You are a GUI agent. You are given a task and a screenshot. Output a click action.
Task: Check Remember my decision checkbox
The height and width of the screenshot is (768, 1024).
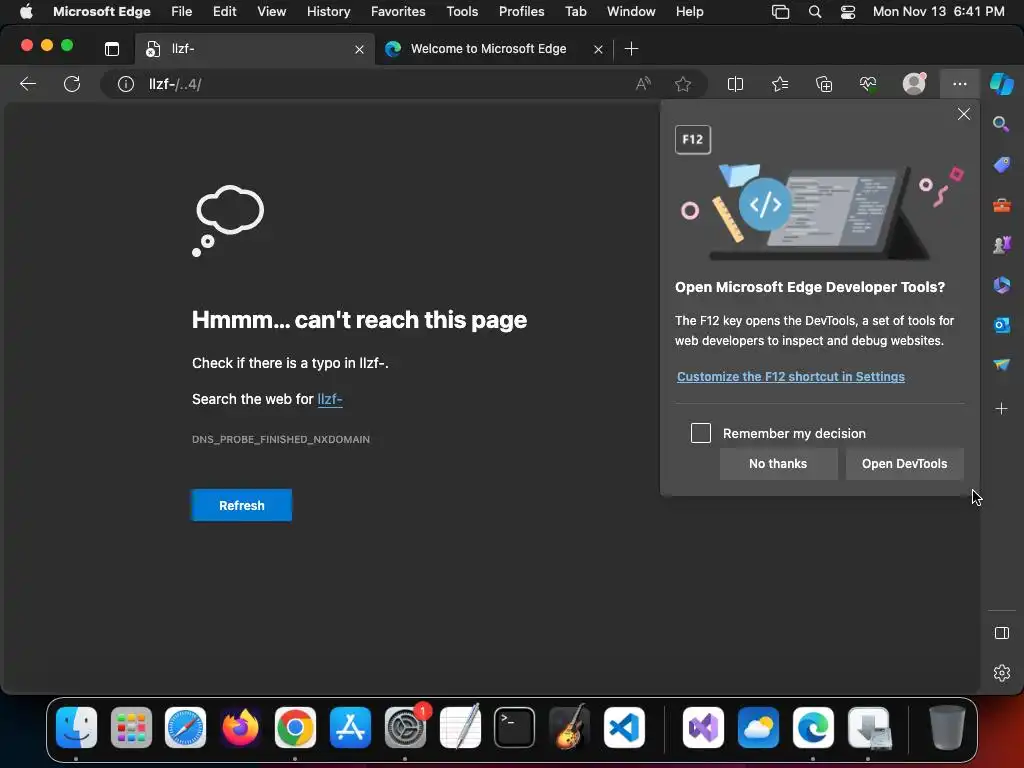pyautogui.click(x=701, y=433)
